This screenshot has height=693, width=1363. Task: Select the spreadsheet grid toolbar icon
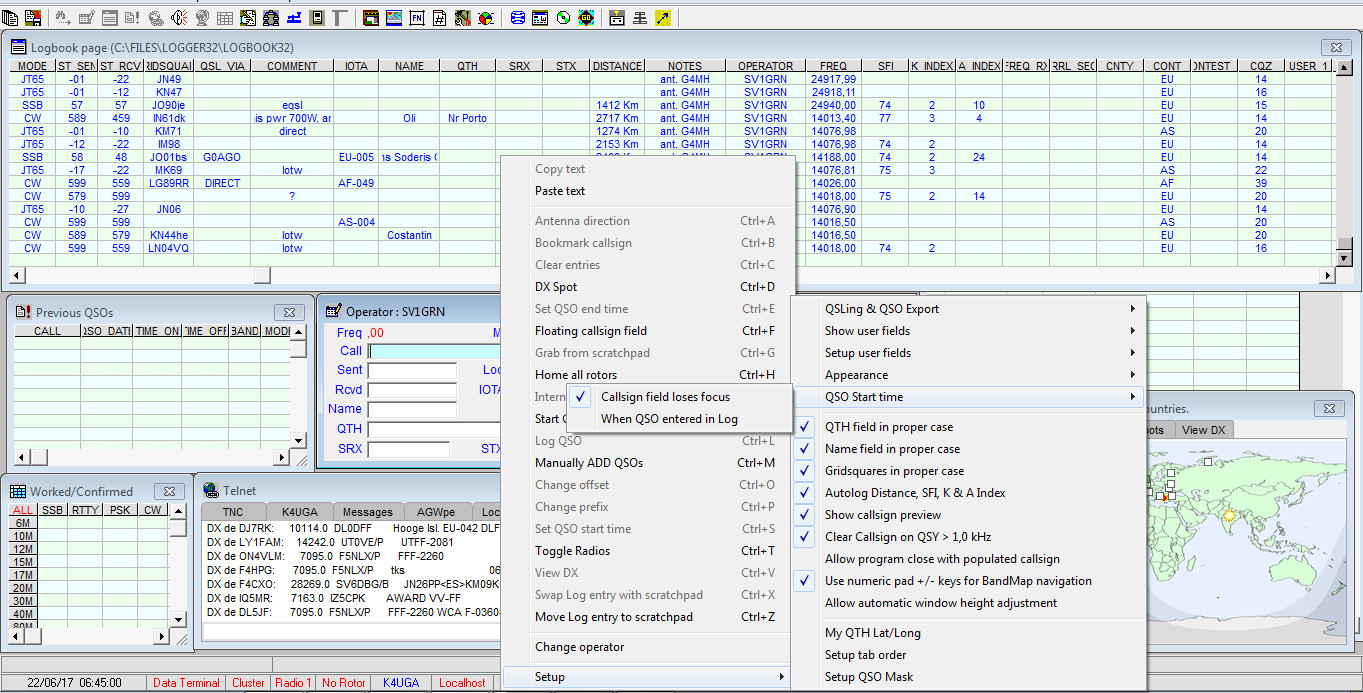225,17
